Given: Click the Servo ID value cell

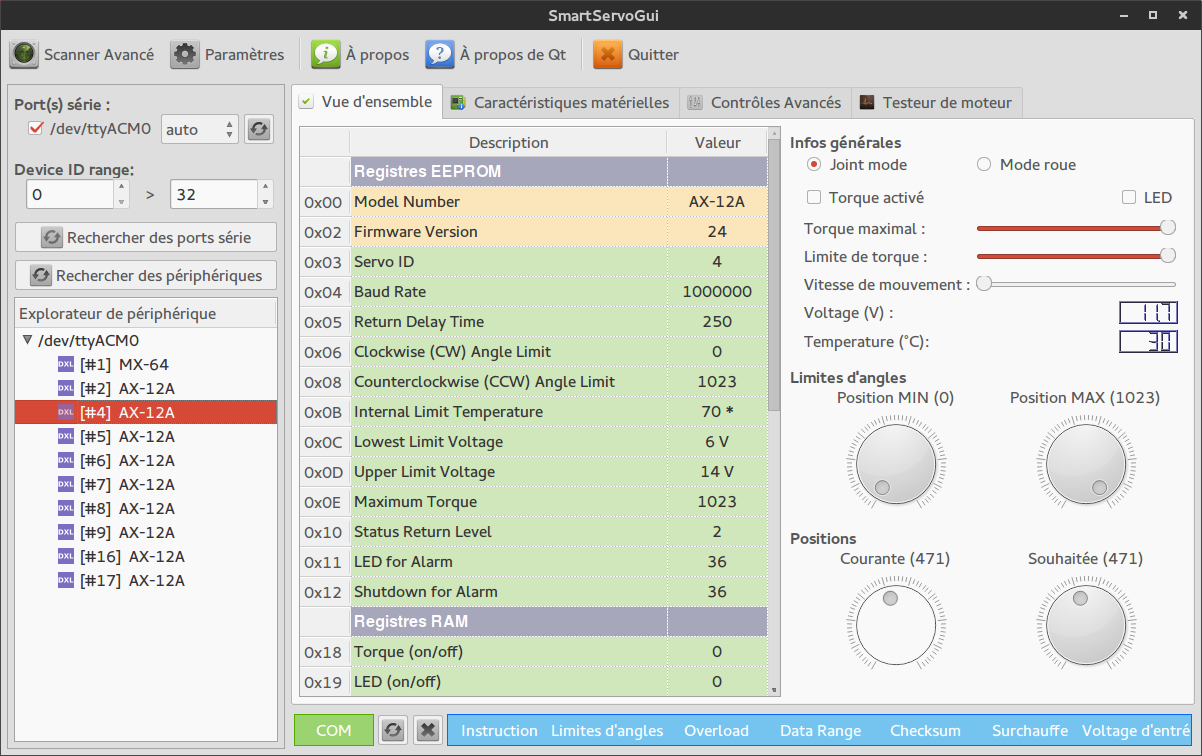Looking at the screenshot, I should [717, 262].
